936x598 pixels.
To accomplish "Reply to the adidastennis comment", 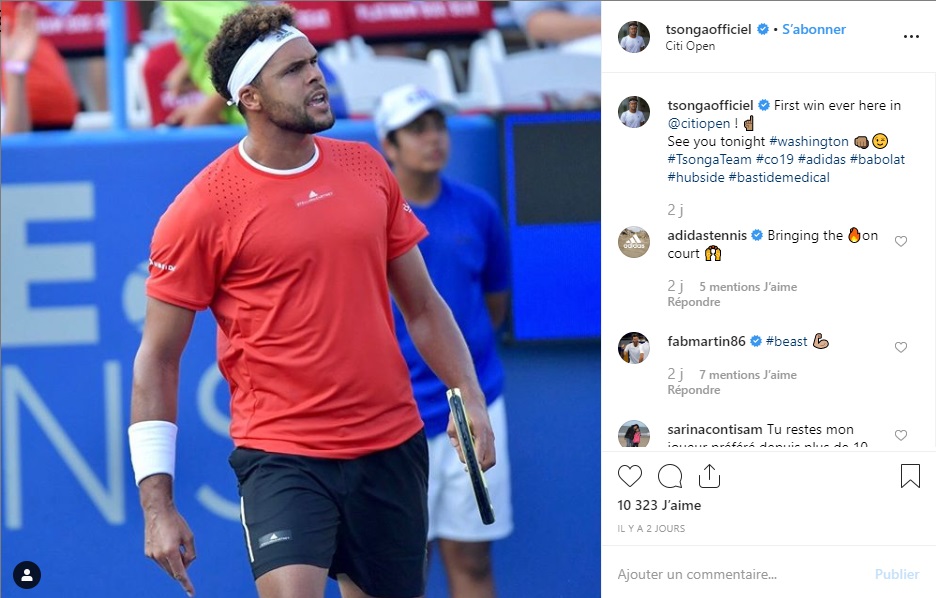I will [x=694, y=302].
